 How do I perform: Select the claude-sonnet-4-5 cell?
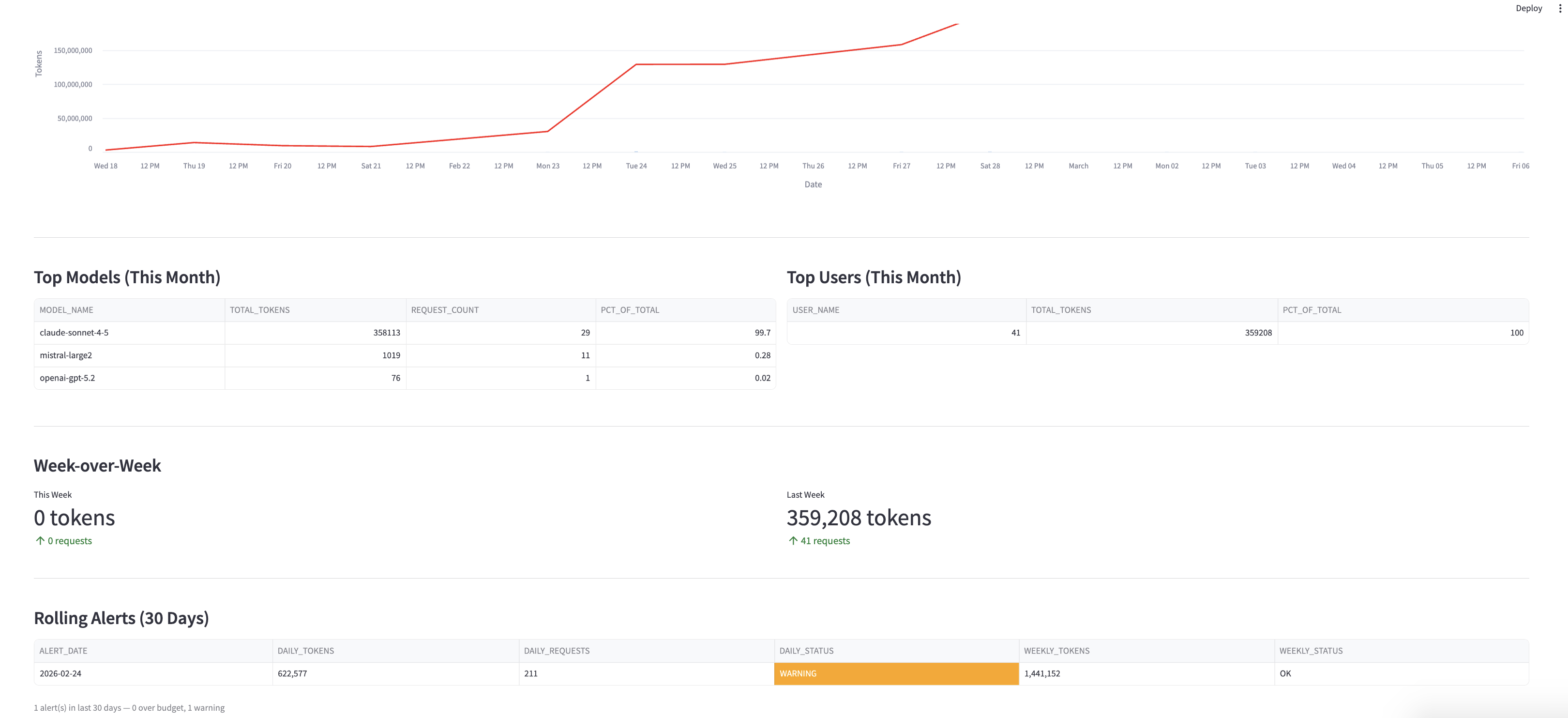[x=74, y=333]
